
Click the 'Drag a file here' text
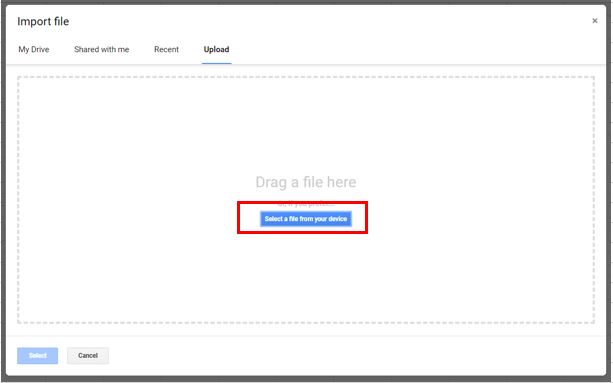pyautogui.click(x=306, y=182)
